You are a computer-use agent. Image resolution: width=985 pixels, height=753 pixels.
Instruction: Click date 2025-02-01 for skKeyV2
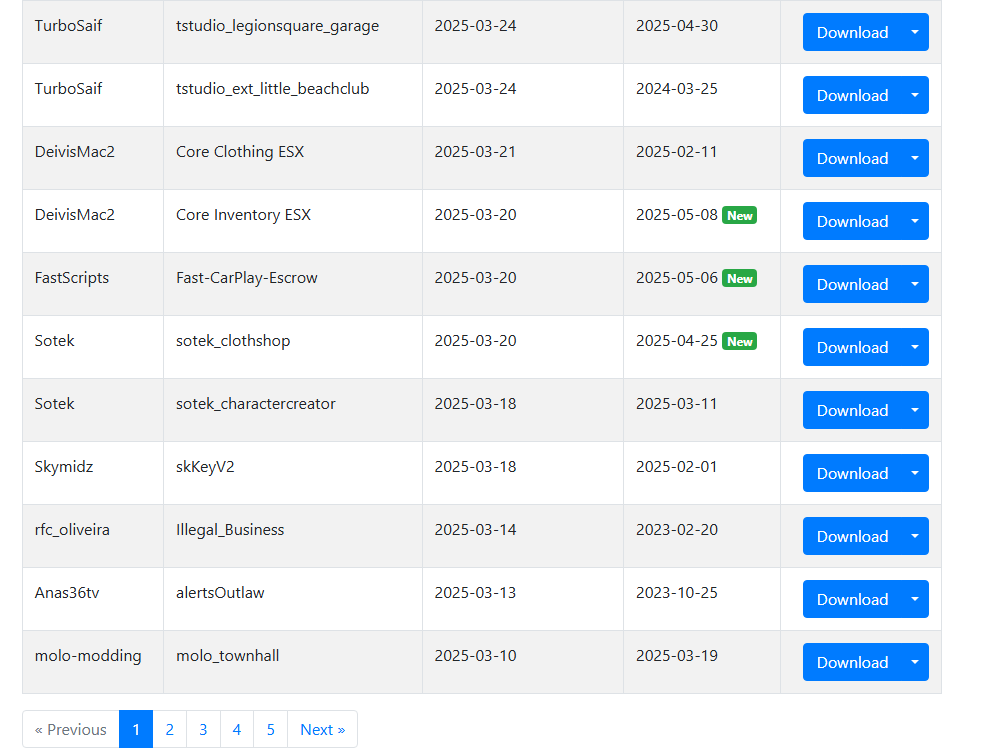pos(677,467)
